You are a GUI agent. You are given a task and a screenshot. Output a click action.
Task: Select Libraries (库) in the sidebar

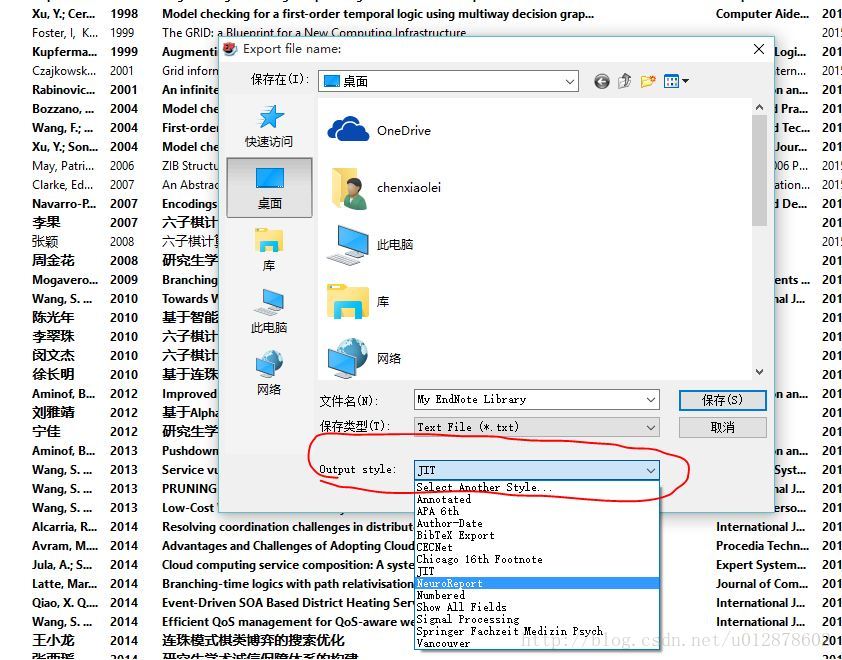coord(269,250)
